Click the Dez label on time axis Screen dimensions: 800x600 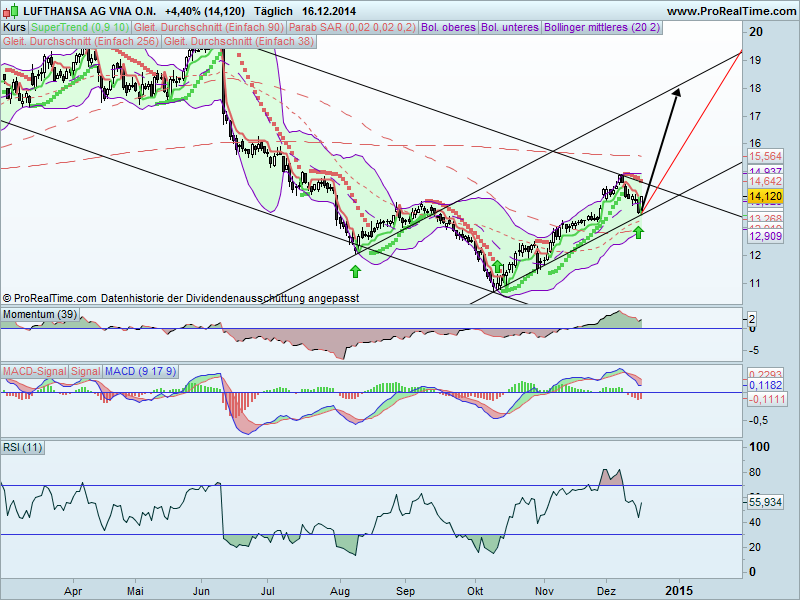[606, 591]
